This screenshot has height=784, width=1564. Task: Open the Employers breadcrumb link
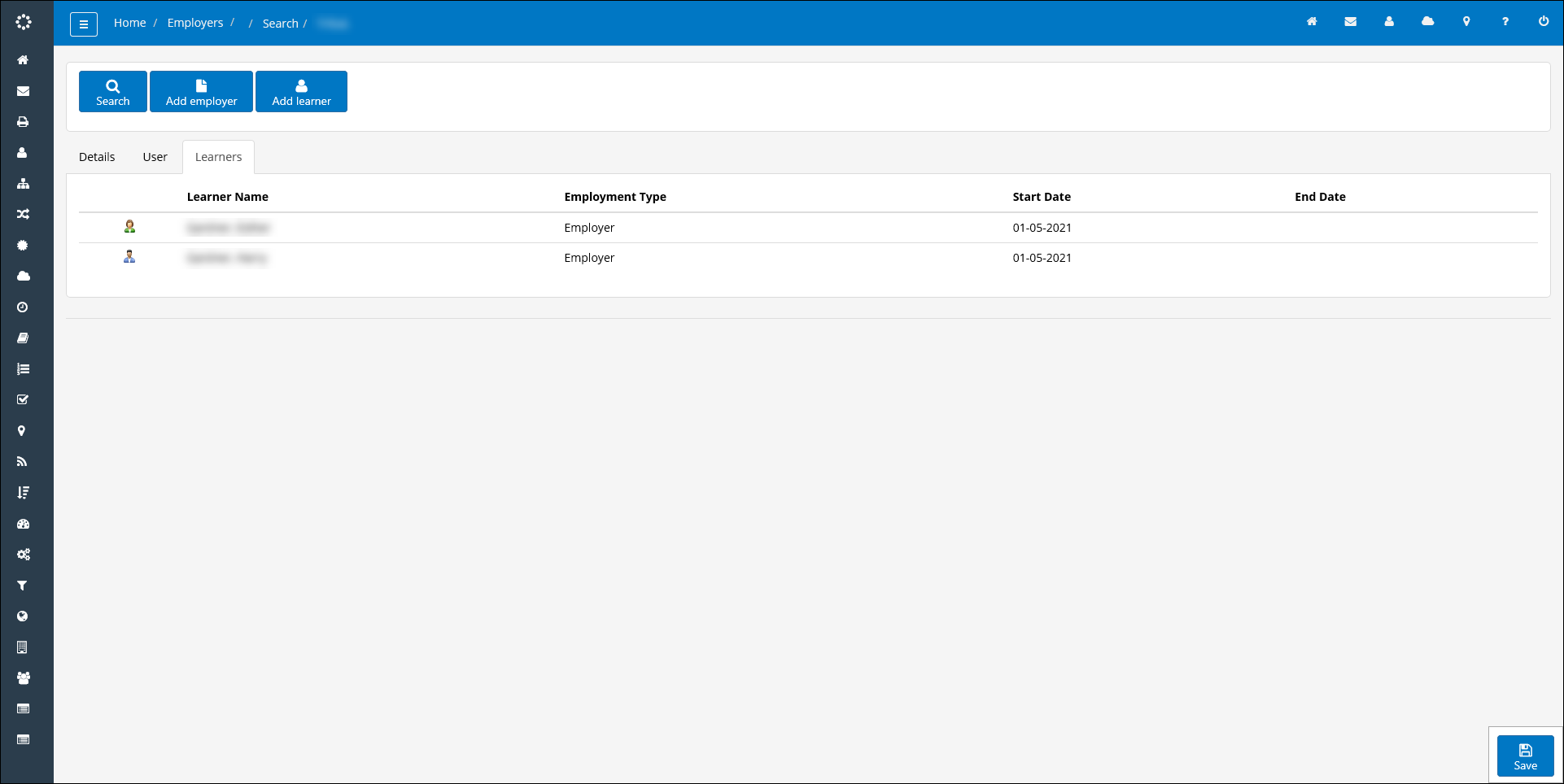pyautogui.click(x=195, y=22)
